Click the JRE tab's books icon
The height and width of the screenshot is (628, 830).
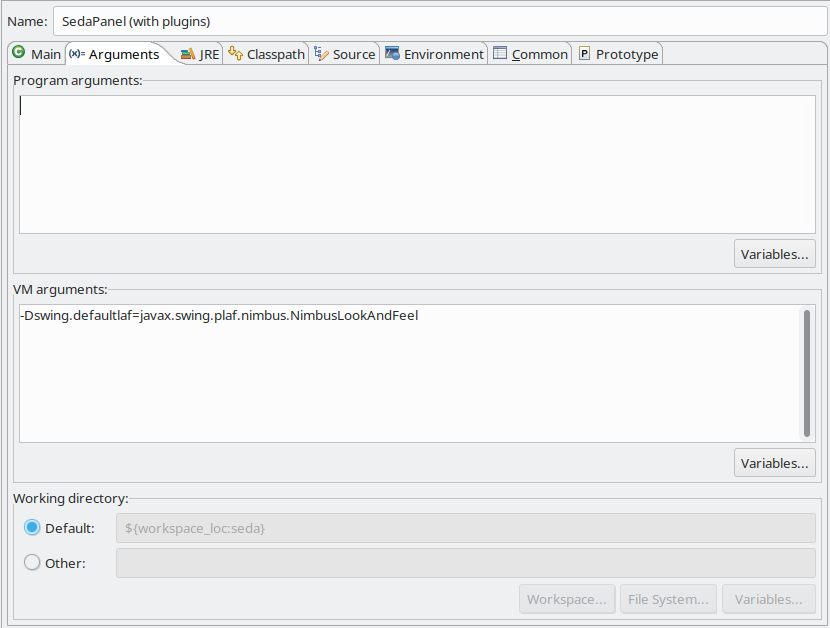(x=187, y=54)
